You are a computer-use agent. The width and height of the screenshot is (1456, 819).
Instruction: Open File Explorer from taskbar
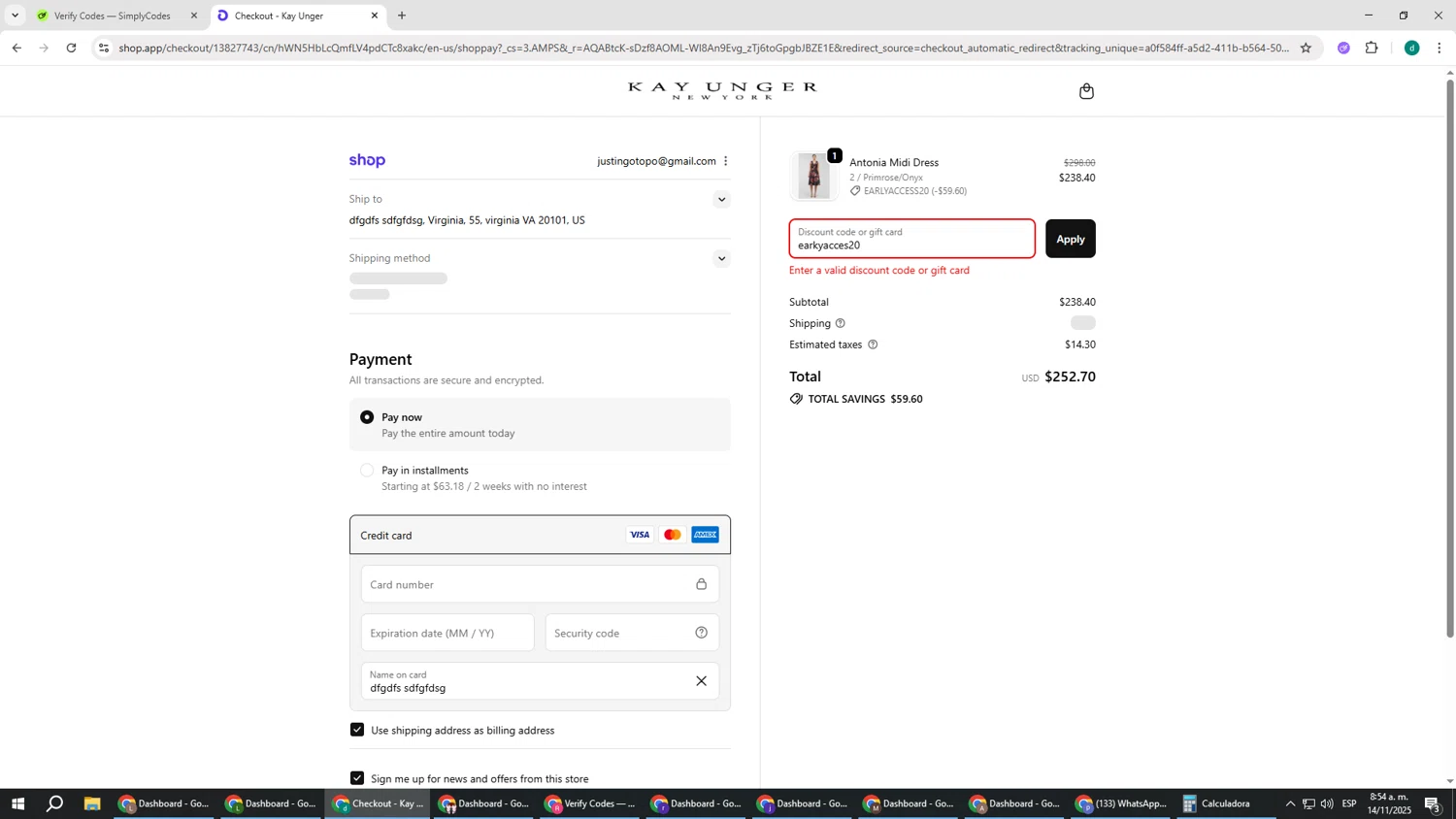pos(92,803)
